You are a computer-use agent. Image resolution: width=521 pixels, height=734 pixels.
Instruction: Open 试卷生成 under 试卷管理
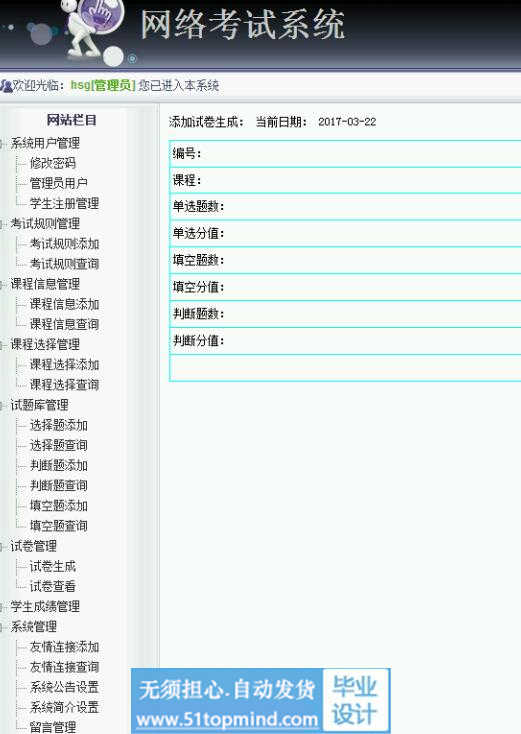point(52,566)
